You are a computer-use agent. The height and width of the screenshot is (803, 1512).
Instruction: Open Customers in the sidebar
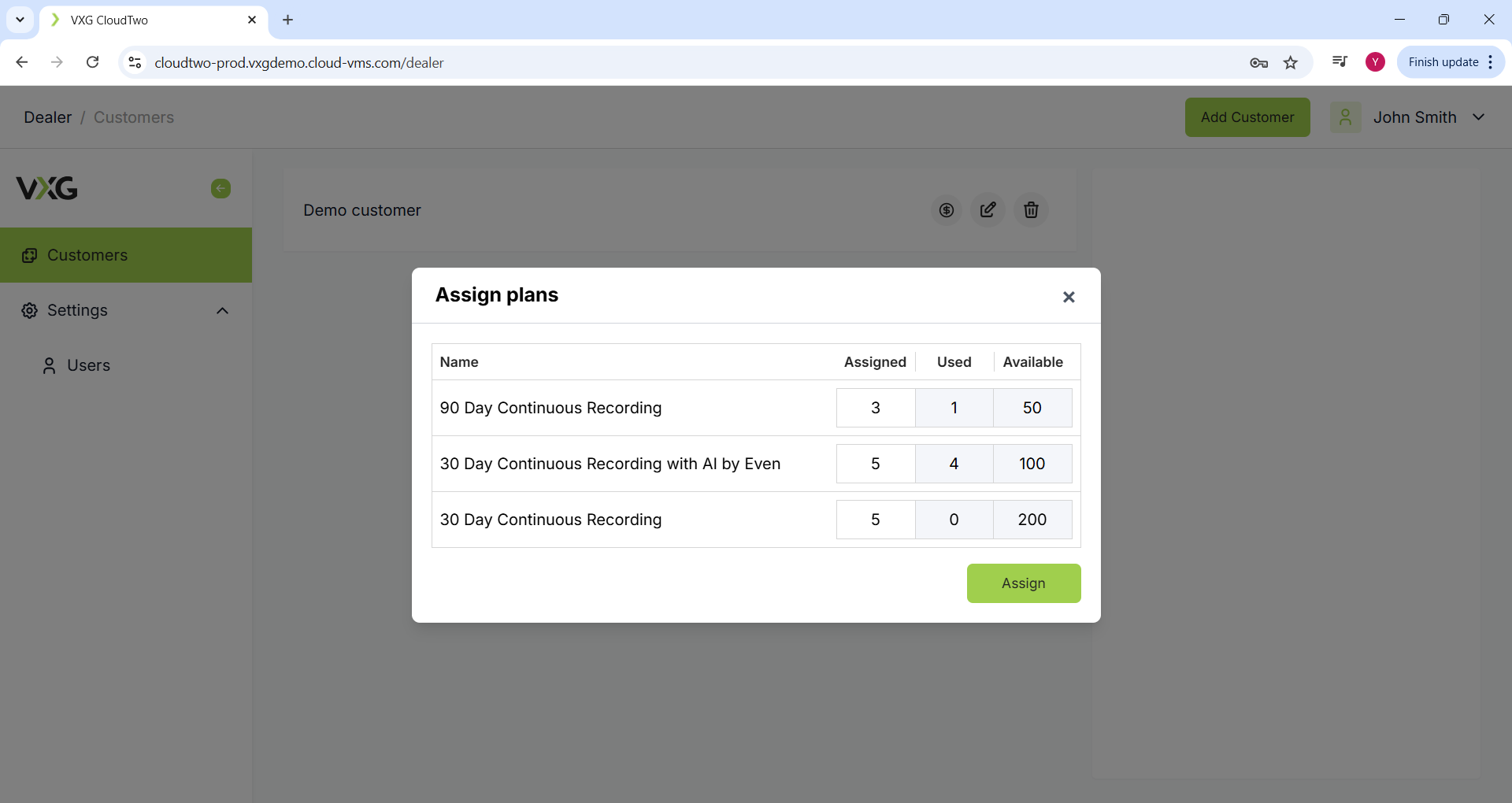coord(87,255)
